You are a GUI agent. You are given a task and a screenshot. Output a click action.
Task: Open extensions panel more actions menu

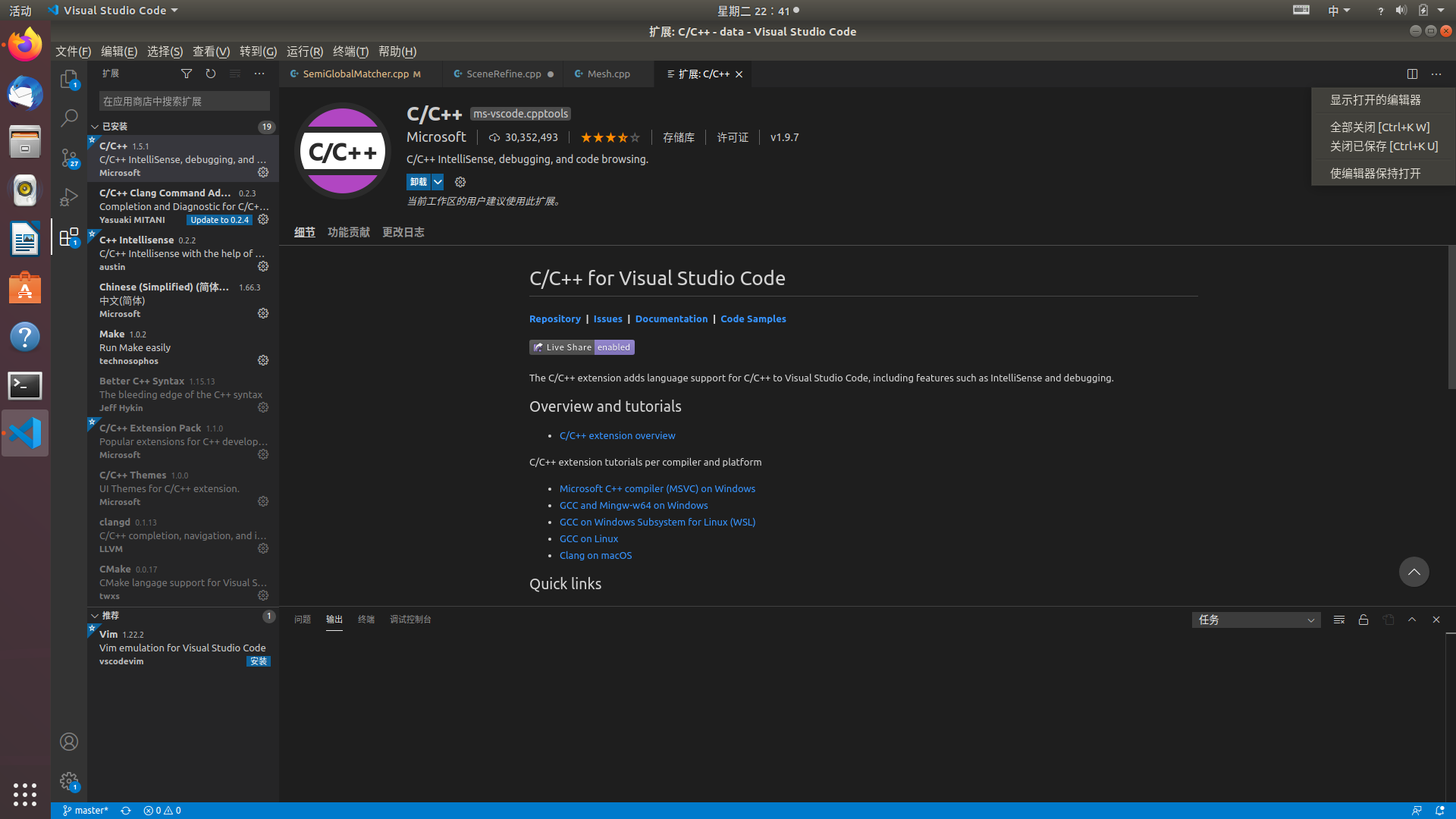click(x=259, y=74)
